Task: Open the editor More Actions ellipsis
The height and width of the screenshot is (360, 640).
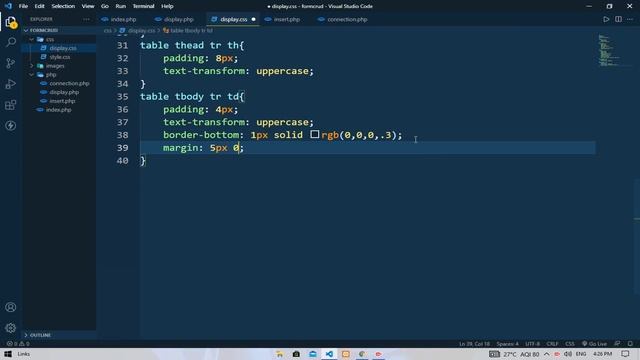Action: tap(630, 19)
